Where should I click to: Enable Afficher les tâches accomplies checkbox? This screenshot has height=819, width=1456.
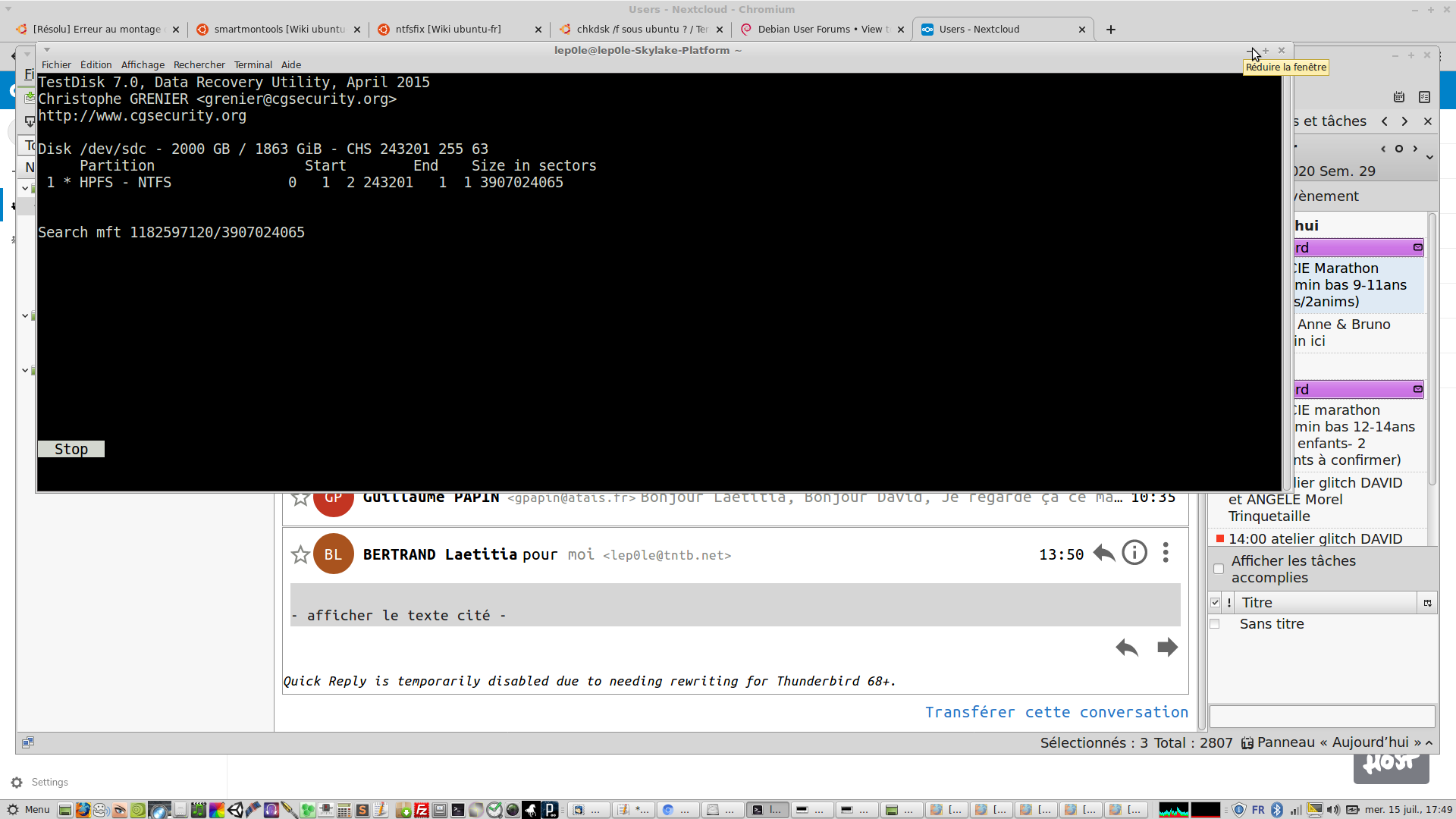(x=1219, y=569)
